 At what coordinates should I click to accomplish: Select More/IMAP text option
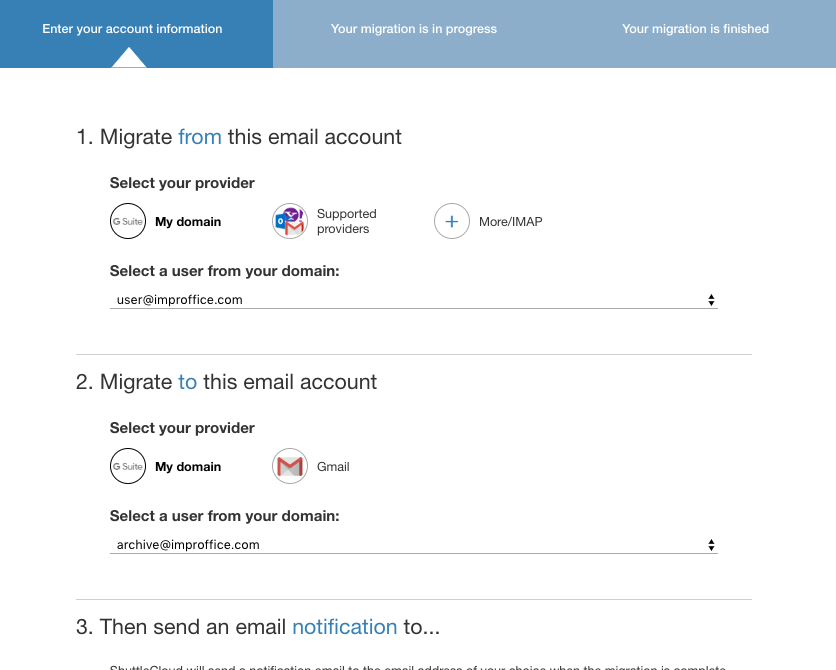point(510,222)
